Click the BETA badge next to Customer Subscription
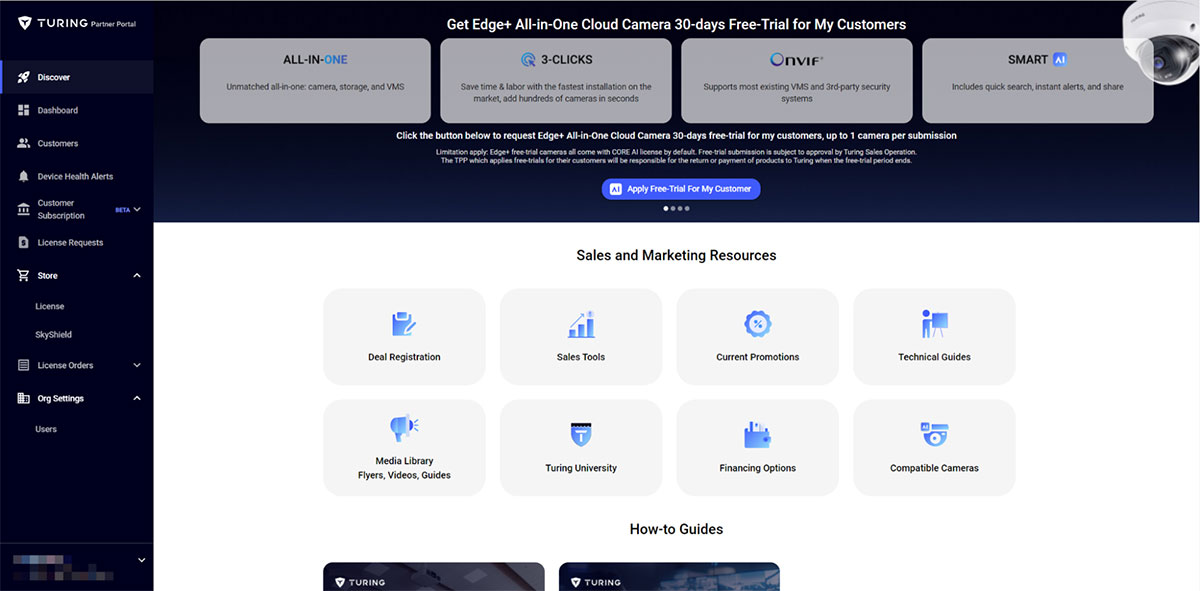 click(x=123, y=210)
